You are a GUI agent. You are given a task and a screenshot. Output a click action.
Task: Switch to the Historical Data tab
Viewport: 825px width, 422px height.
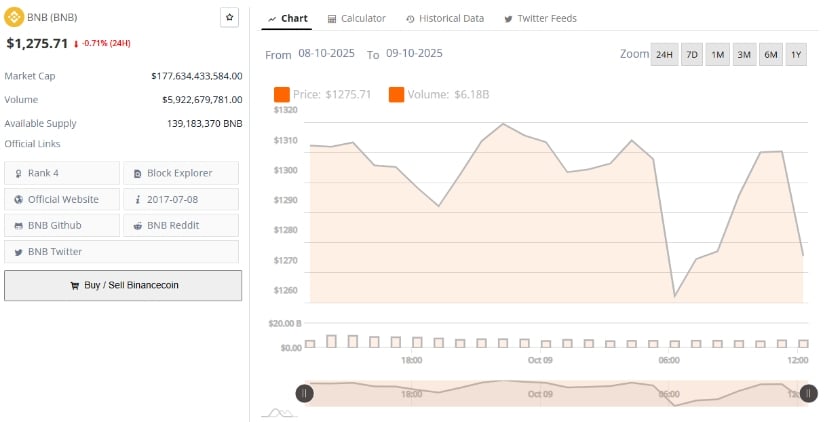point(445,18)
